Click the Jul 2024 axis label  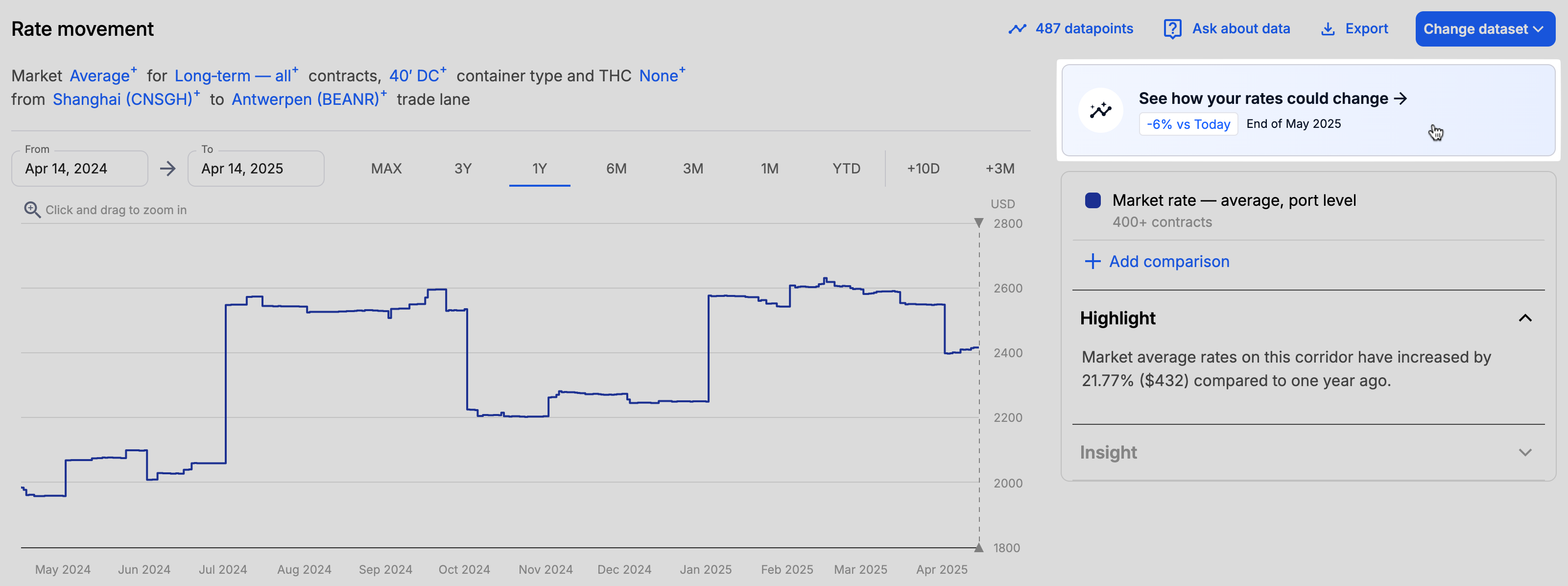click(223, 569)
